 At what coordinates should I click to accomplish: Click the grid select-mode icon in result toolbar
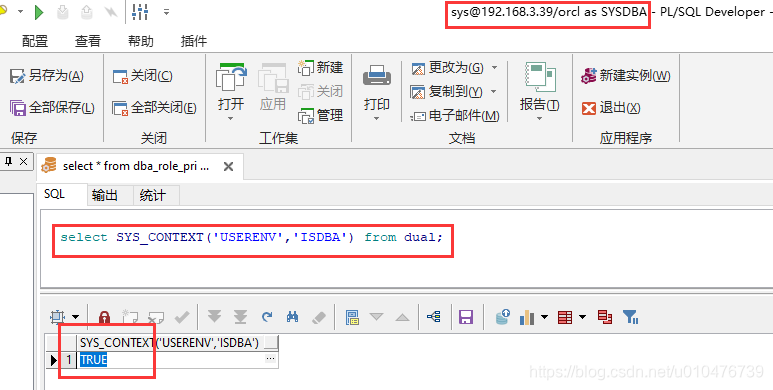[x=58, y=317]
